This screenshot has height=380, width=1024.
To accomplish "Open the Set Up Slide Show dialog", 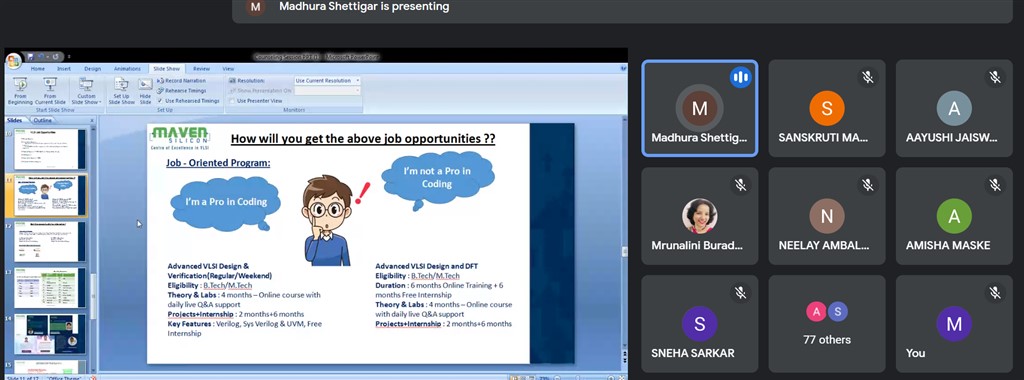I will tap(121, 91).
